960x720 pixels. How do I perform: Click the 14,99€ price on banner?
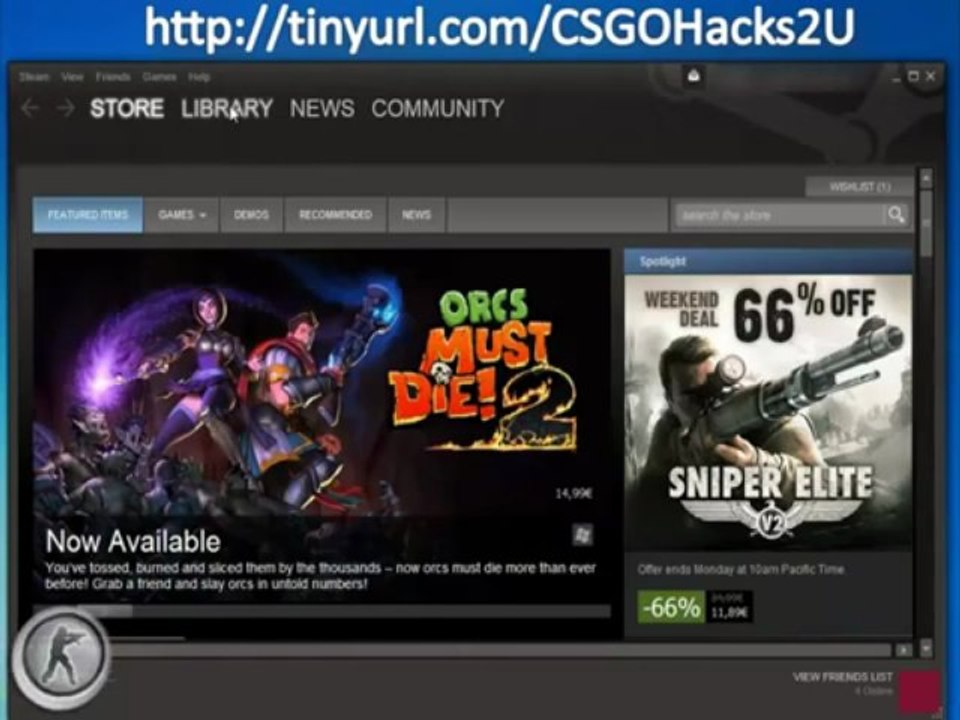[x=574, y=493]
